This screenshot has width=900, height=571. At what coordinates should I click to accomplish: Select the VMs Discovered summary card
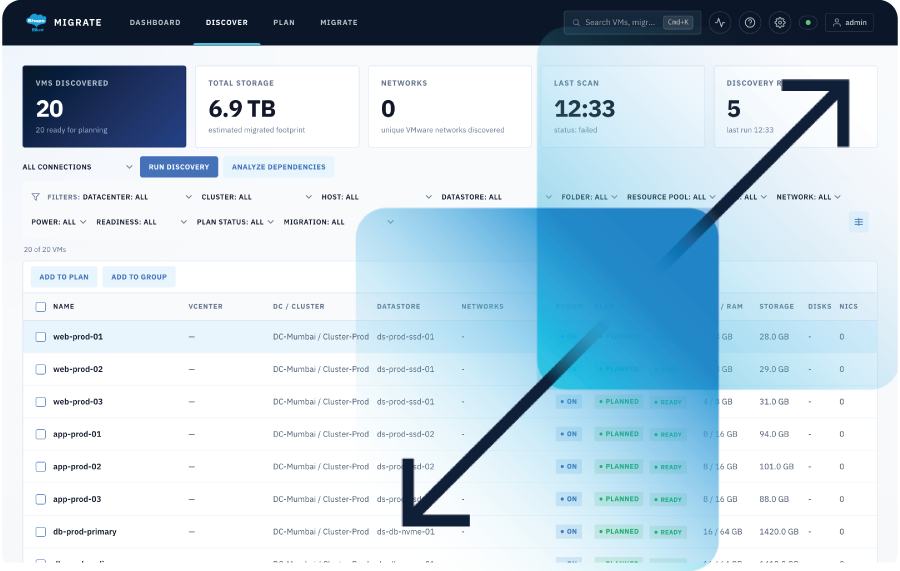pos(104,106)
